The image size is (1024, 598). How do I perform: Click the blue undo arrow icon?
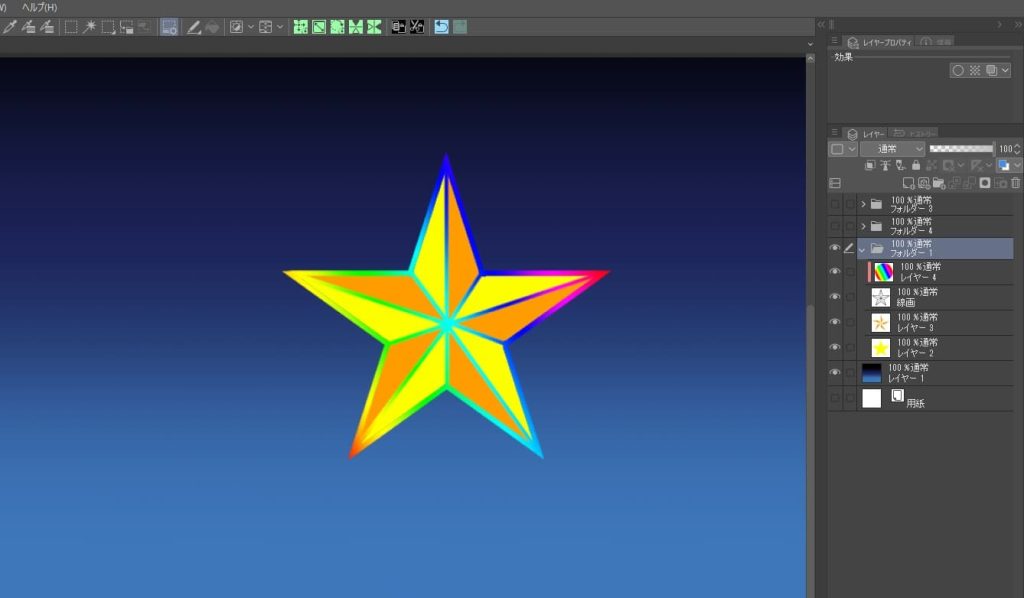[441, 27]
